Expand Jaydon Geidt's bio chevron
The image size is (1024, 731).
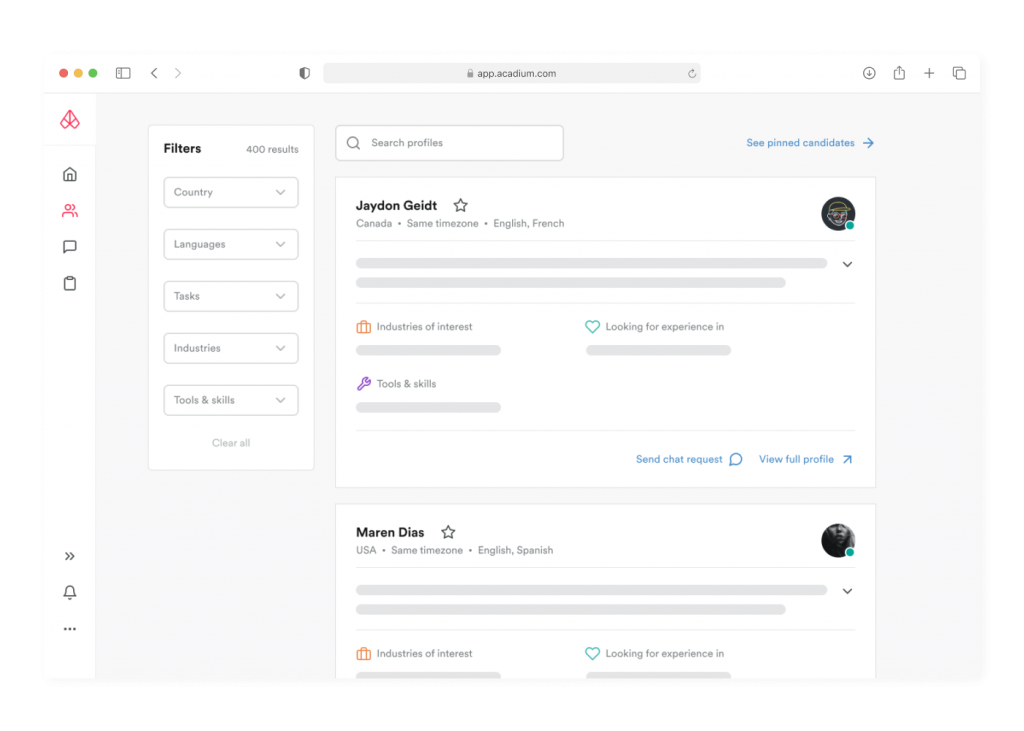tap(847, 265)
